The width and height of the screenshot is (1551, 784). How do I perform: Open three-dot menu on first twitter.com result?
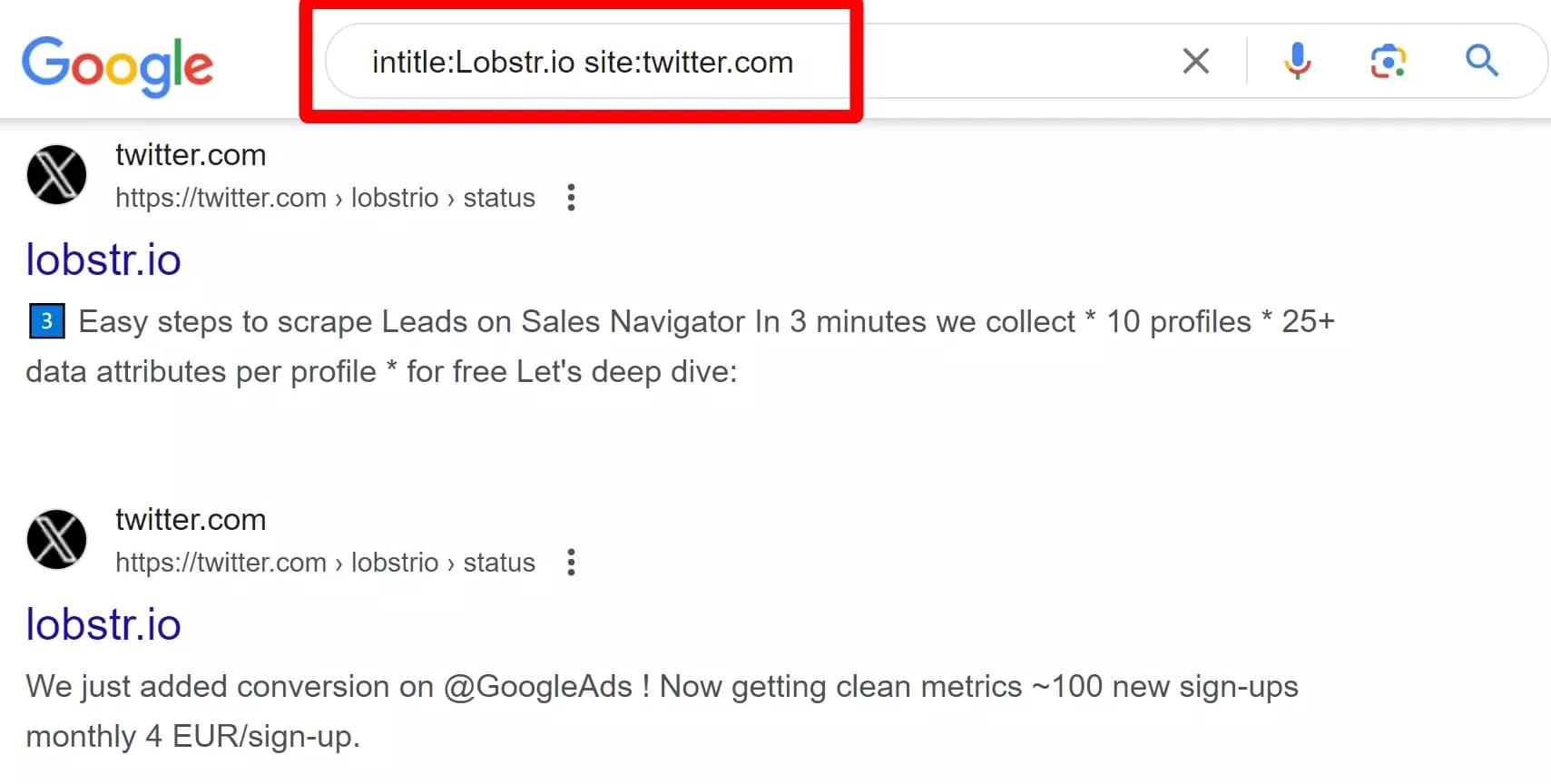point(572,197)
